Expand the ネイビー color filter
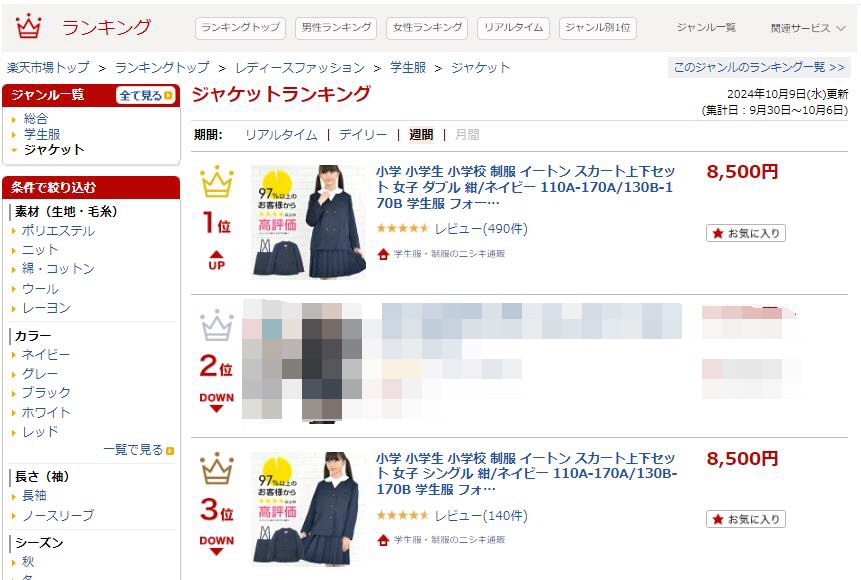 (46, 355)
